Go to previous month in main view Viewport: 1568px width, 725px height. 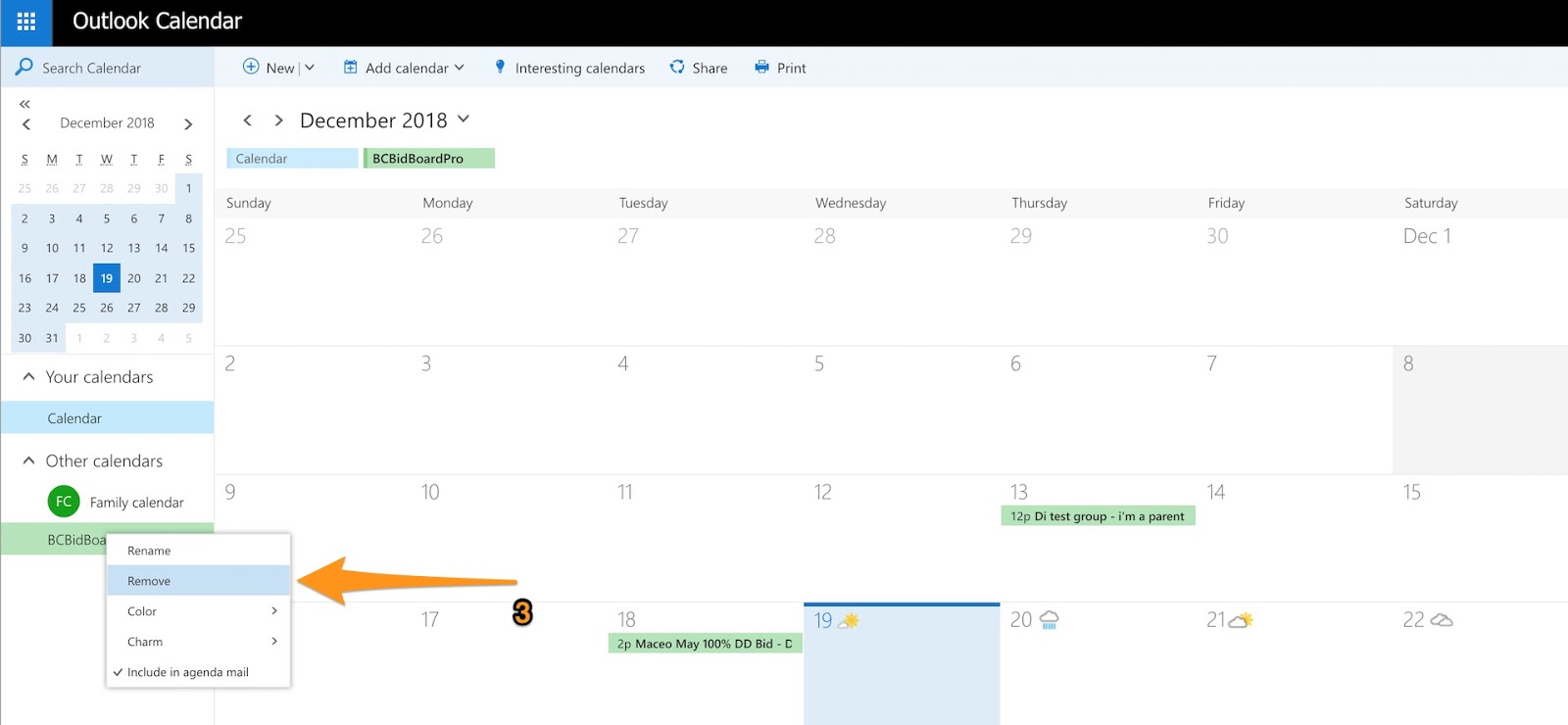point(248,120)
